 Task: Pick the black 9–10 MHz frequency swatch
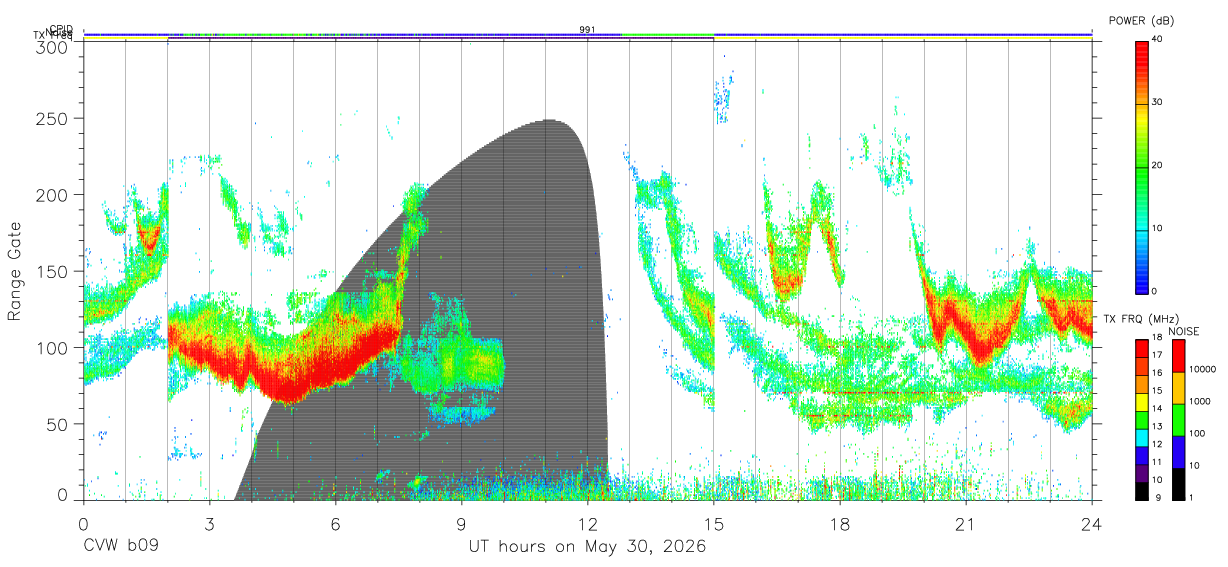click(1142, 490)
